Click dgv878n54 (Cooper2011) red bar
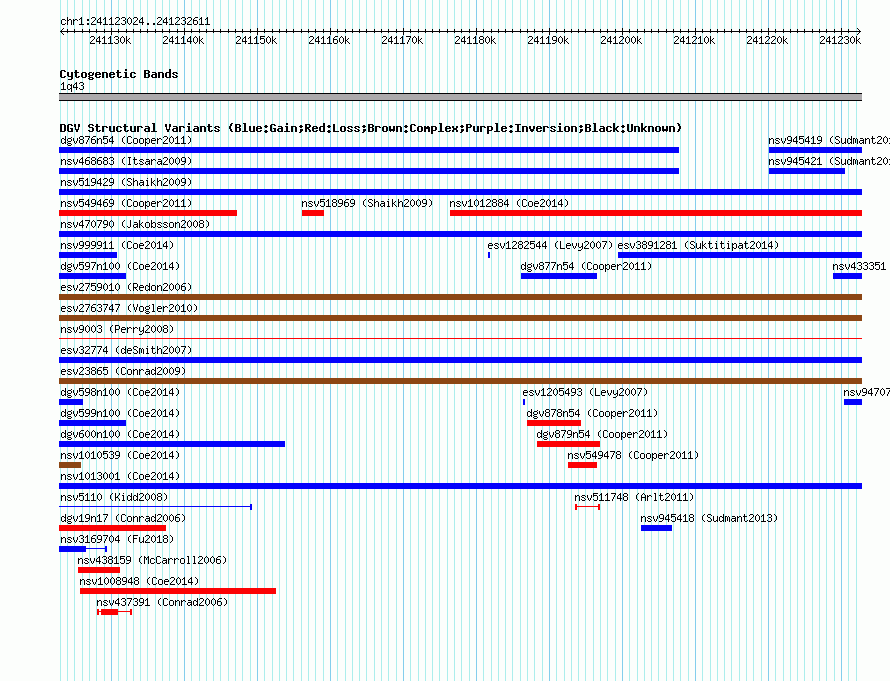Screen dimensions: 890x681 point(554,423)
